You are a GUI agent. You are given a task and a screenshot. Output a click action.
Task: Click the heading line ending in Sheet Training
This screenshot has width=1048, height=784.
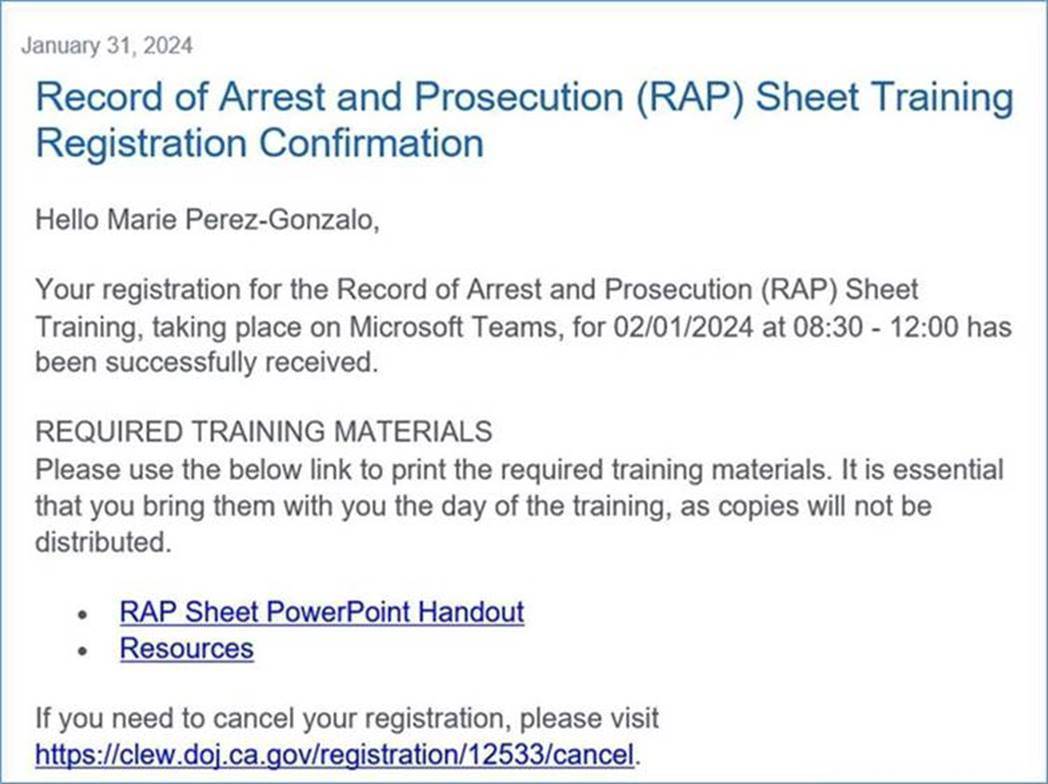tap(524, 99)
